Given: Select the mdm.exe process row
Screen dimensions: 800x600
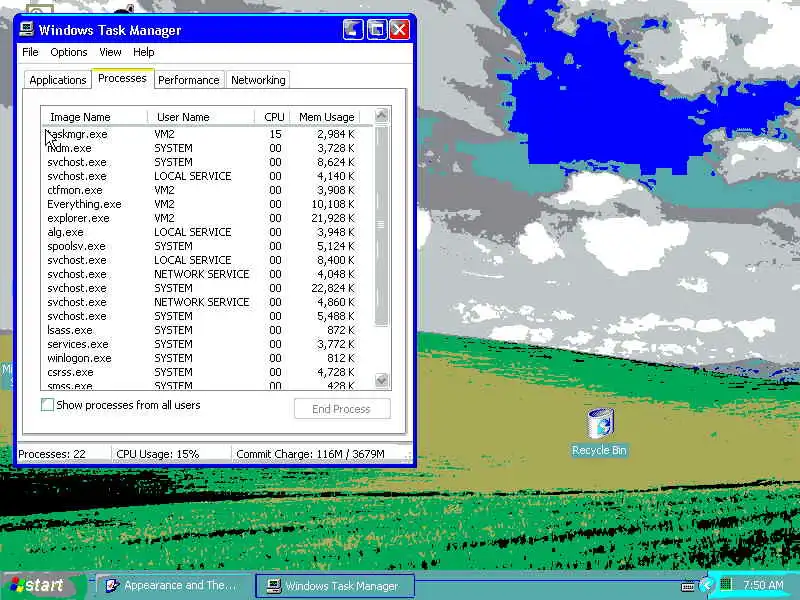Looking at the screenshot, I should 201,148.
